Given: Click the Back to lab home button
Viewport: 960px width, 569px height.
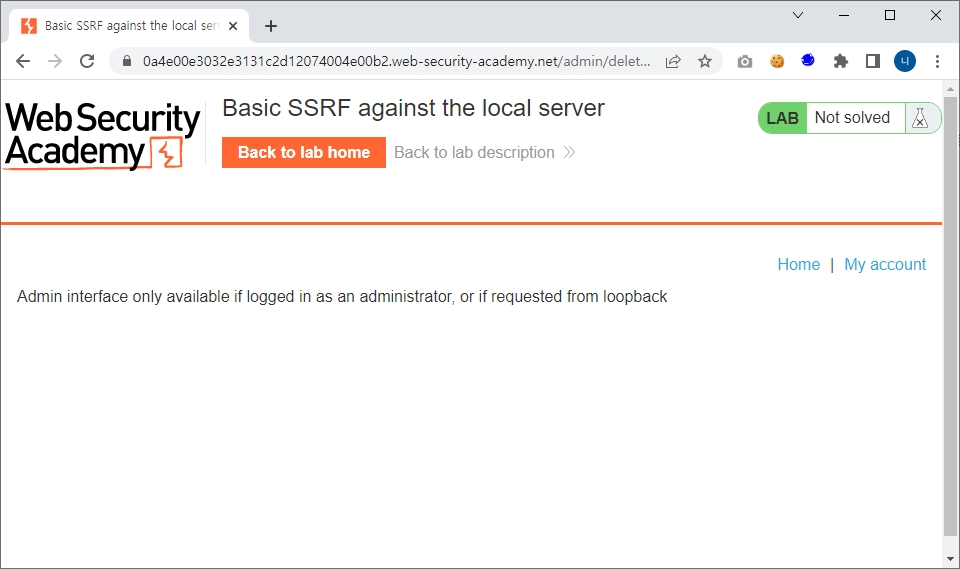Looking at the screenshot, I should point(304,153).
